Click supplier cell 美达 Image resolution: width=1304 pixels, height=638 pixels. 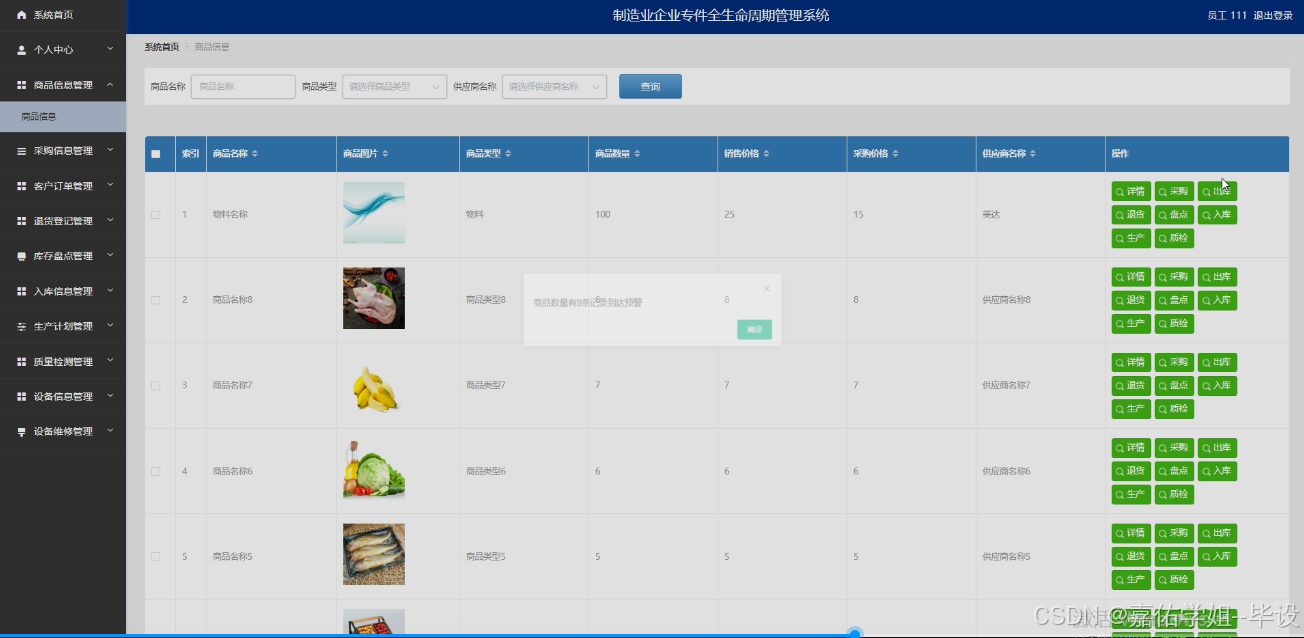(992, 215)
